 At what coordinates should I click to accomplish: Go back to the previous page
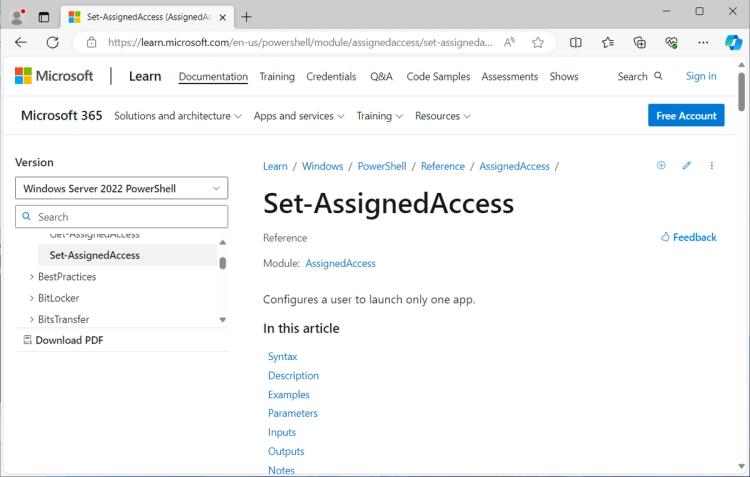pyautogui.click(x=21, y=43)
